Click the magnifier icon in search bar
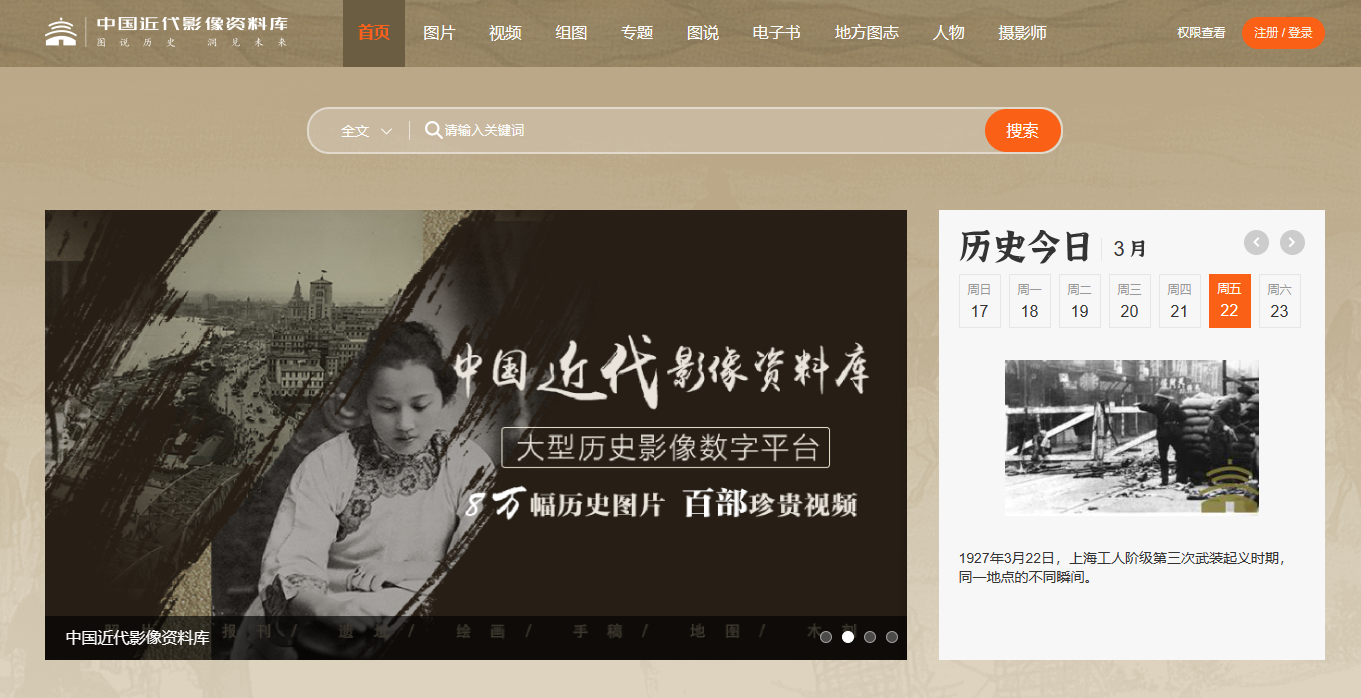 click(x=433, y=130)
